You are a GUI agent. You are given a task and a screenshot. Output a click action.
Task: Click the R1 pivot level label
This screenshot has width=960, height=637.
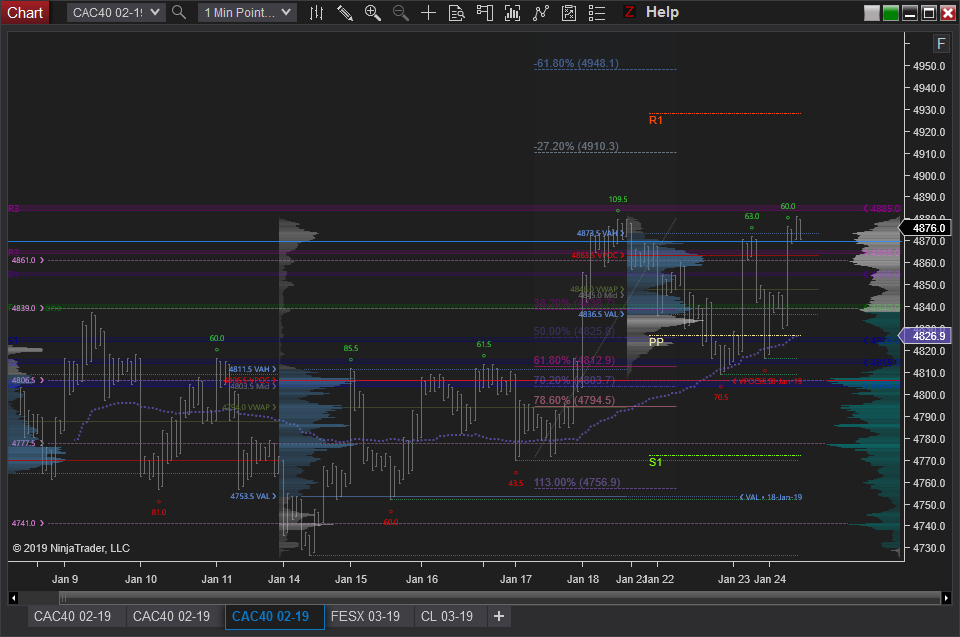656,120
